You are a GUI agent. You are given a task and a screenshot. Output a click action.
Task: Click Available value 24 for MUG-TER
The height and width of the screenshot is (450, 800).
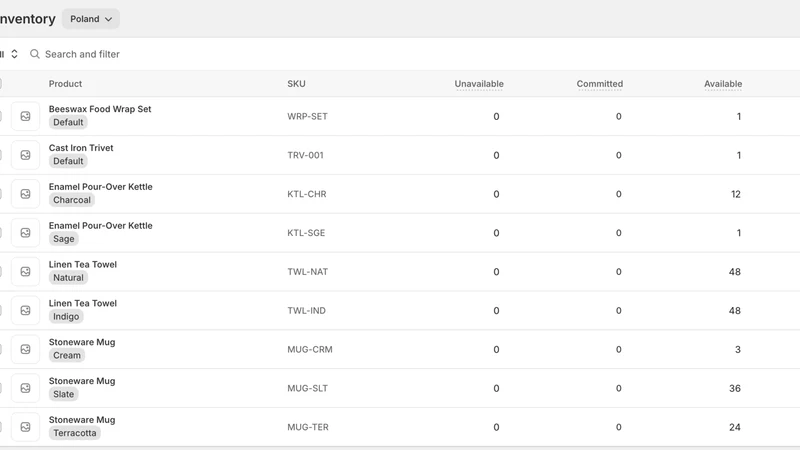(x=735, y=427)
